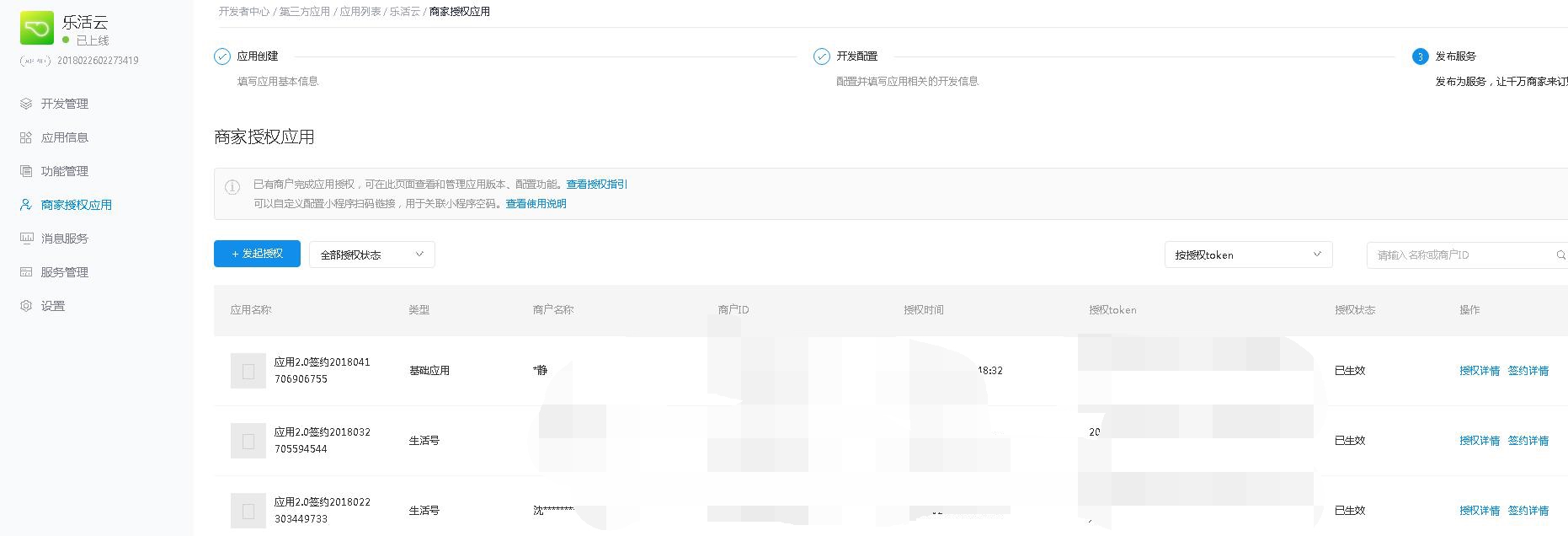Open 设置 menu item
This screenshot has width=1568, height=536.
pyautogui.click(x=53, y=306)
